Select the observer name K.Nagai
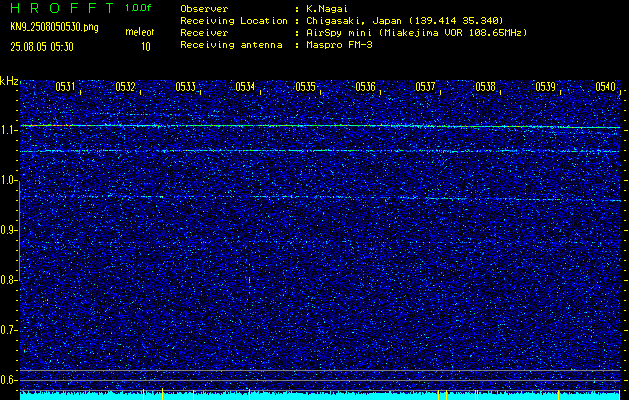The image size is (629, 400). 327,9
